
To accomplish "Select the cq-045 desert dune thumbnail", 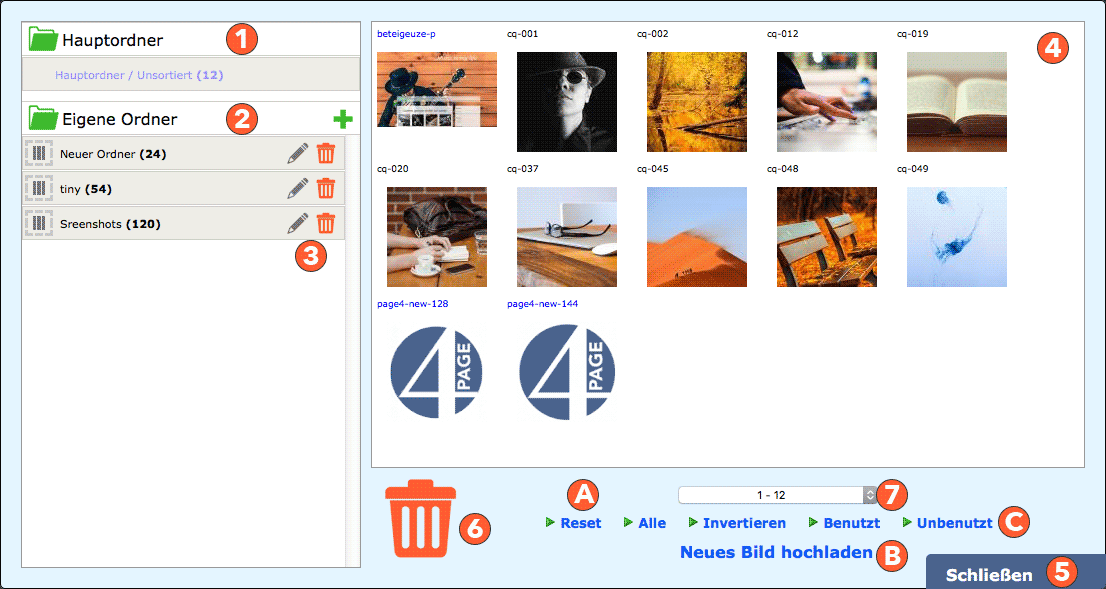I will [x=697, y=237].
